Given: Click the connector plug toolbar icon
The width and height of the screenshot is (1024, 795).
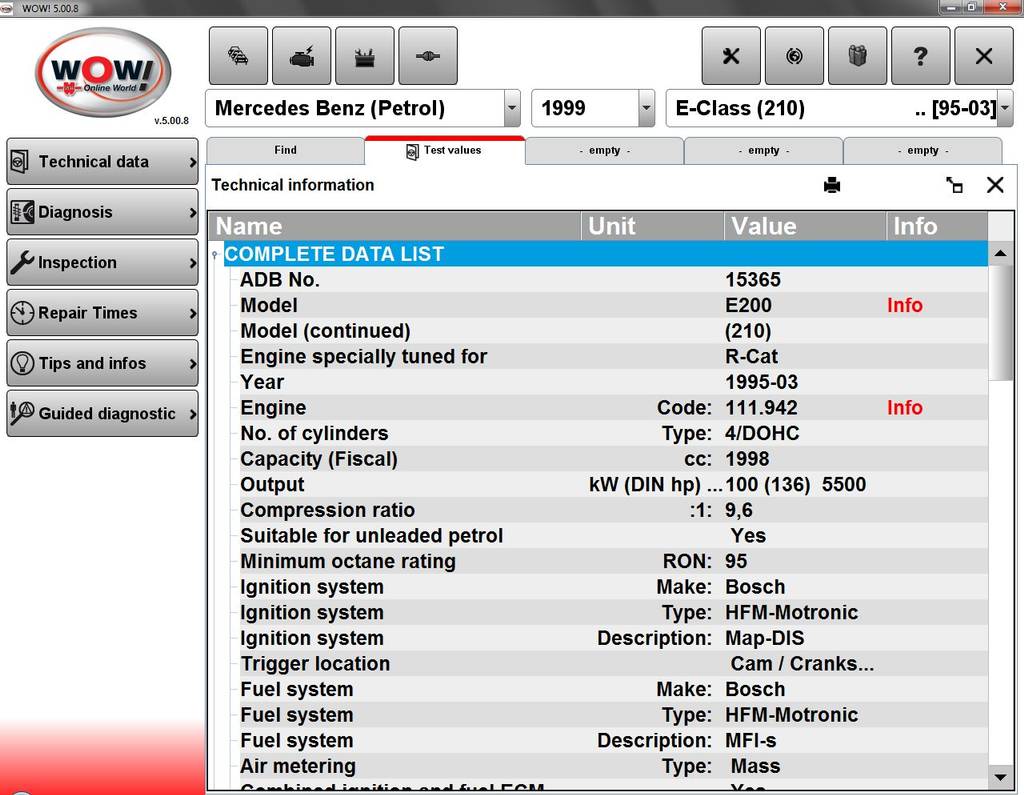Looking at the screenshot, I should tap(428, 56).
